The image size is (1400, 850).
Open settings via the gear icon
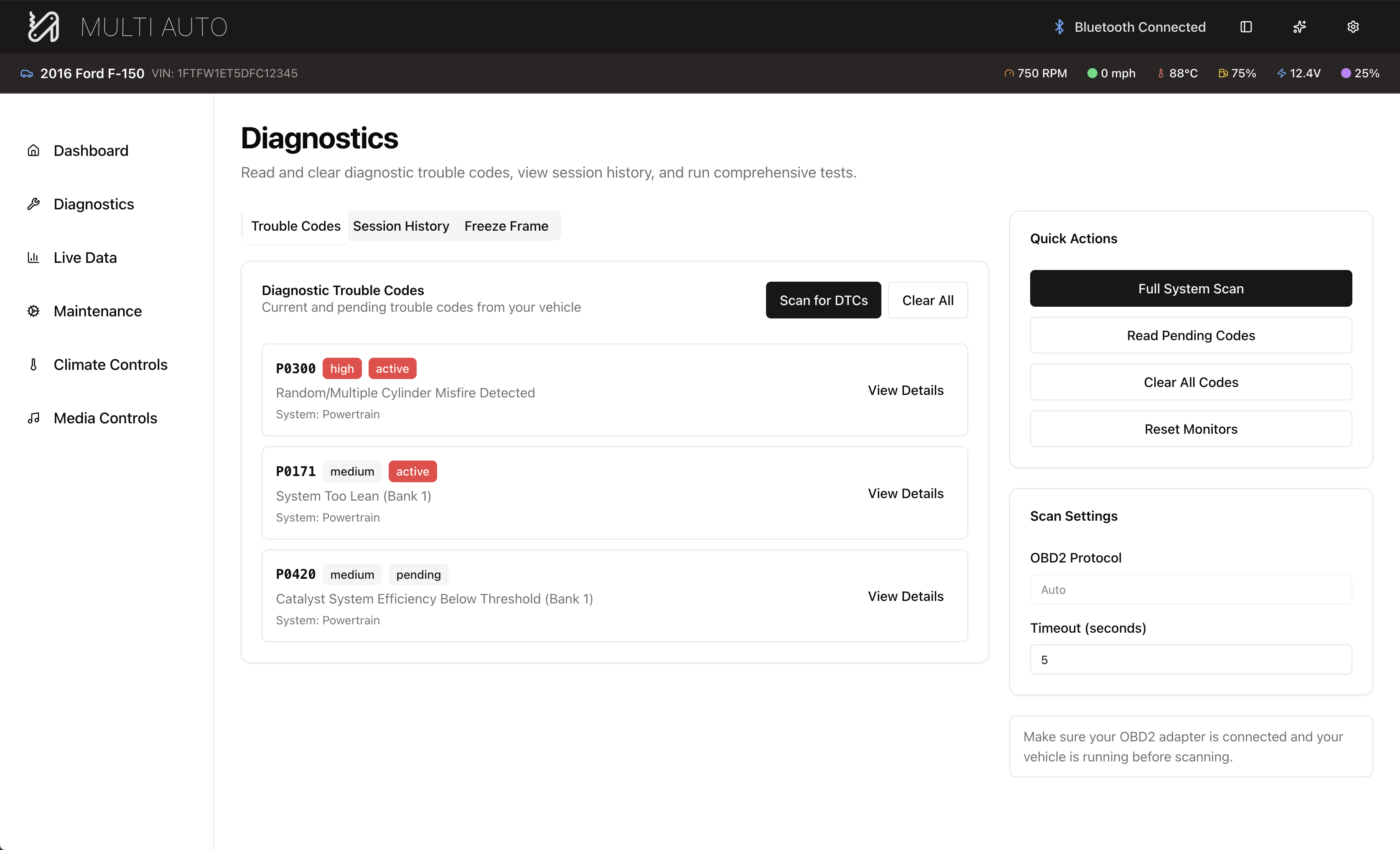pyautogui.click(x=1353, y=27)
